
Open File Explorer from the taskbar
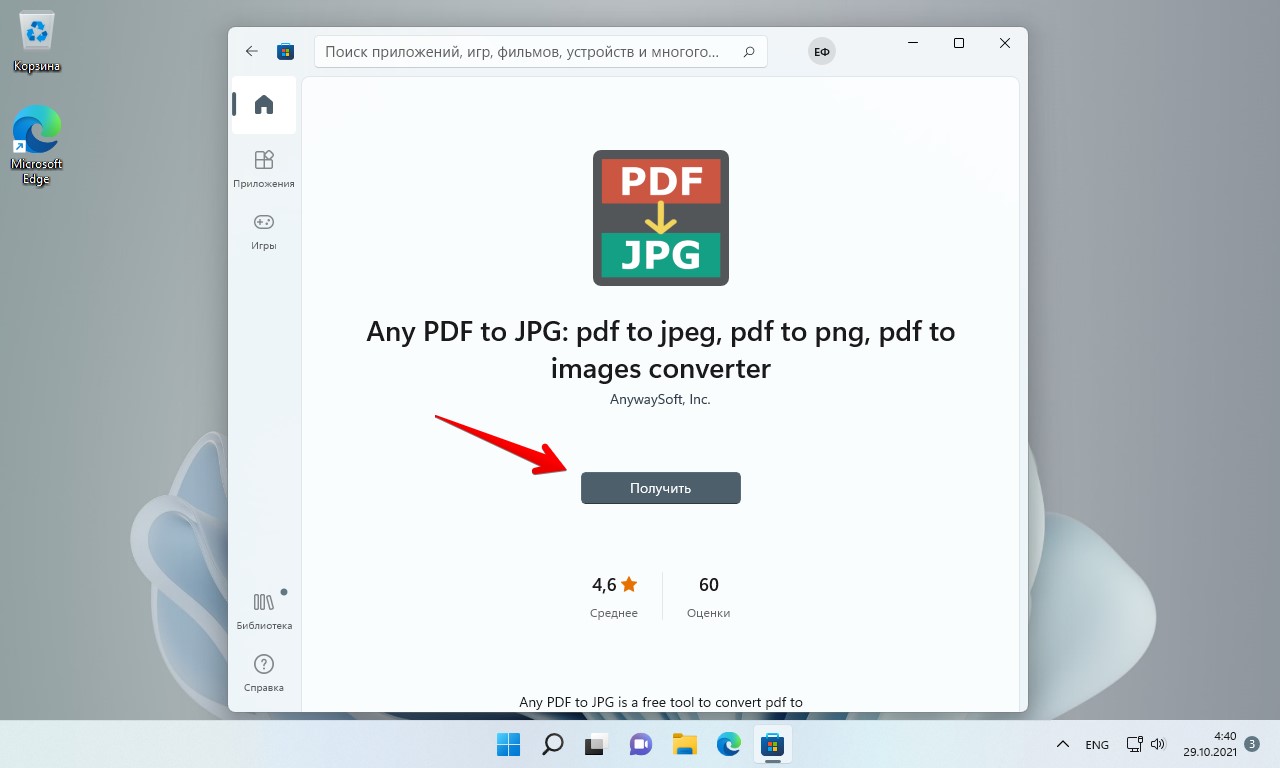pos(684,744)
